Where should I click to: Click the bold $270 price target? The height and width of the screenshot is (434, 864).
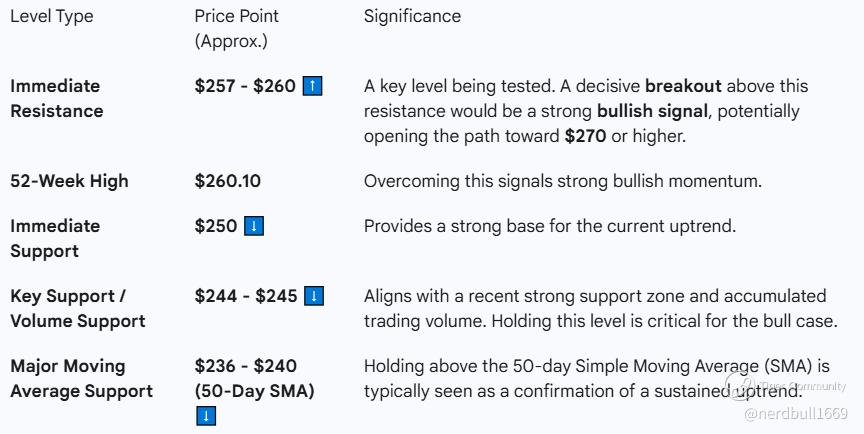pos(585,136)
